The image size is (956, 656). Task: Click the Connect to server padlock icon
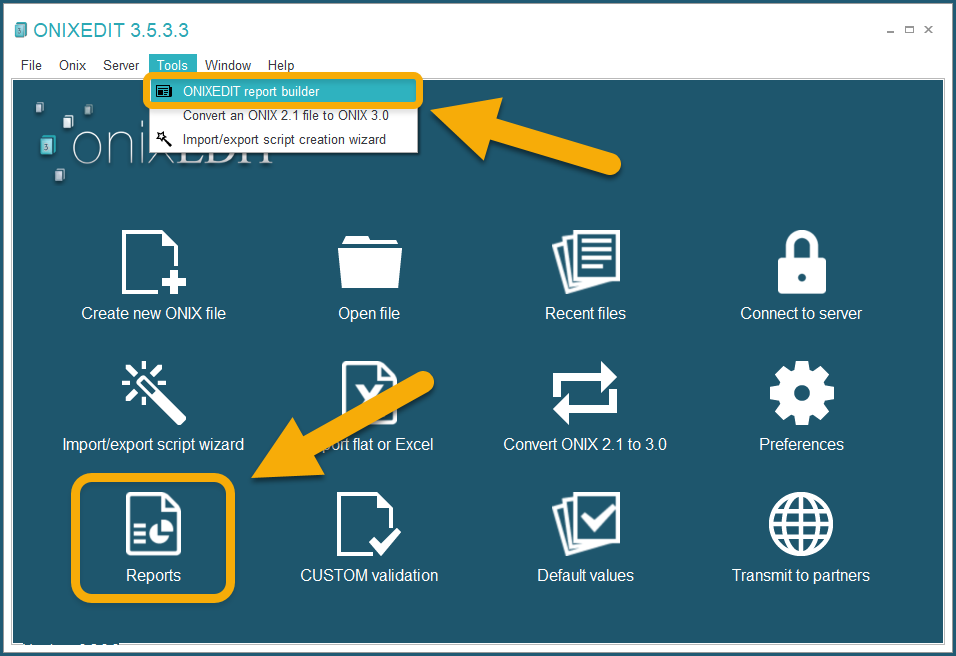[x=801, y=262]
